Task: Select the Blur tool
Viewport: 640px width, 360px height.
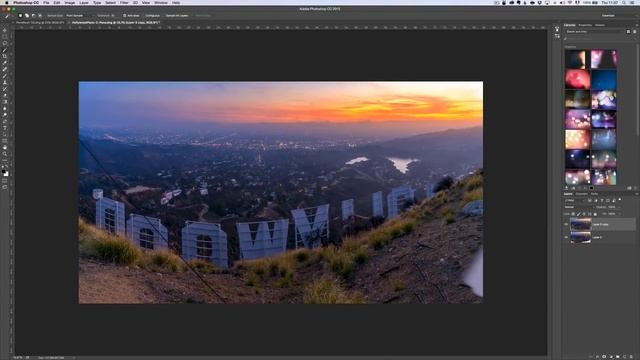Action: pyautogui.click(x=5, y=109)
